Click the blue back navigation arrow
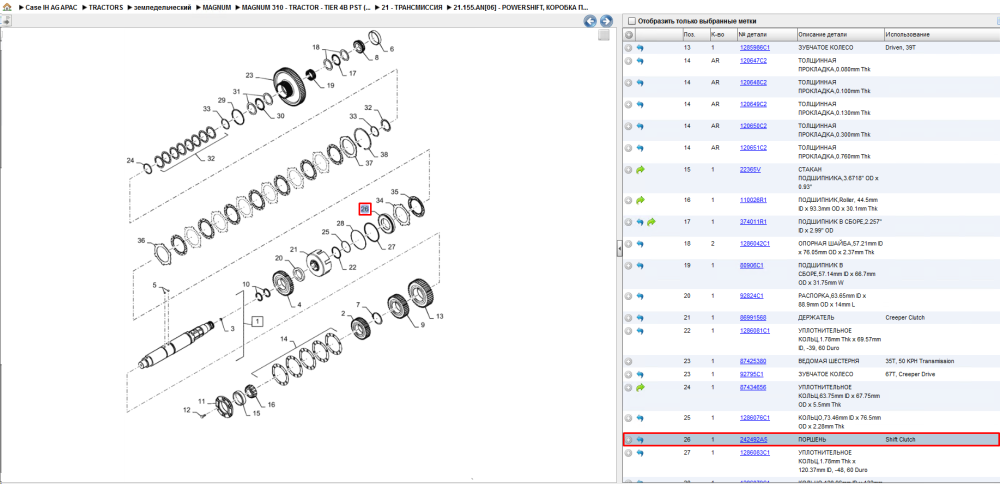 591,21
